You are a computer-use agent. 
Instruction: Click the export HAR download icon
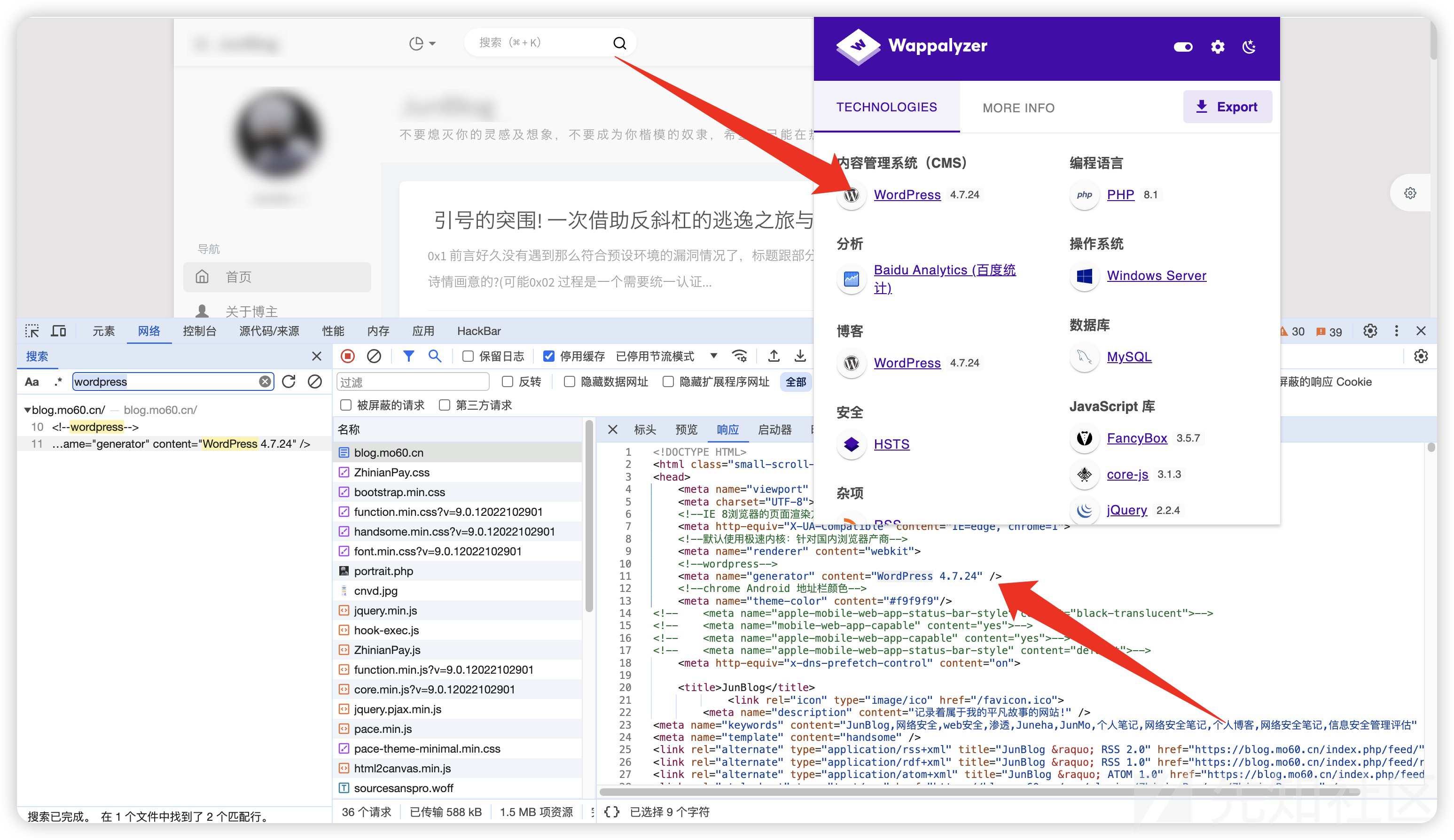(x=800, y=356)
